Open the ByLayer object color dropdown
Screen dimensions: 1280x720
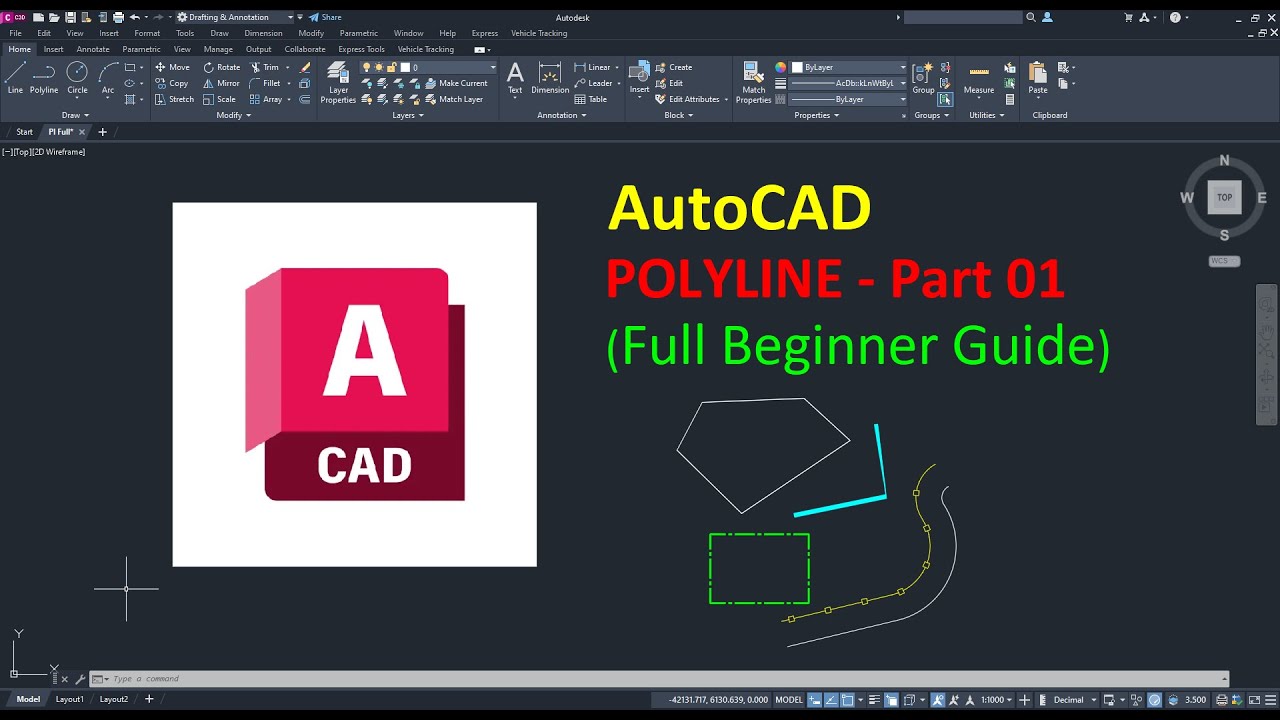848,67
